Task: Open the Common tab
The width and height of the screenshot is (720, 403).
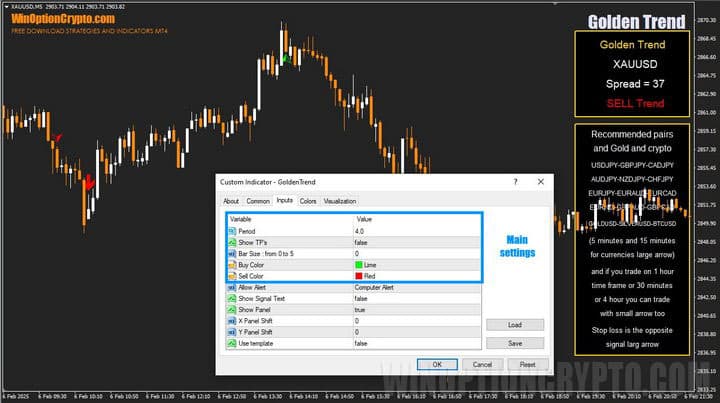Action: (258, 201)
